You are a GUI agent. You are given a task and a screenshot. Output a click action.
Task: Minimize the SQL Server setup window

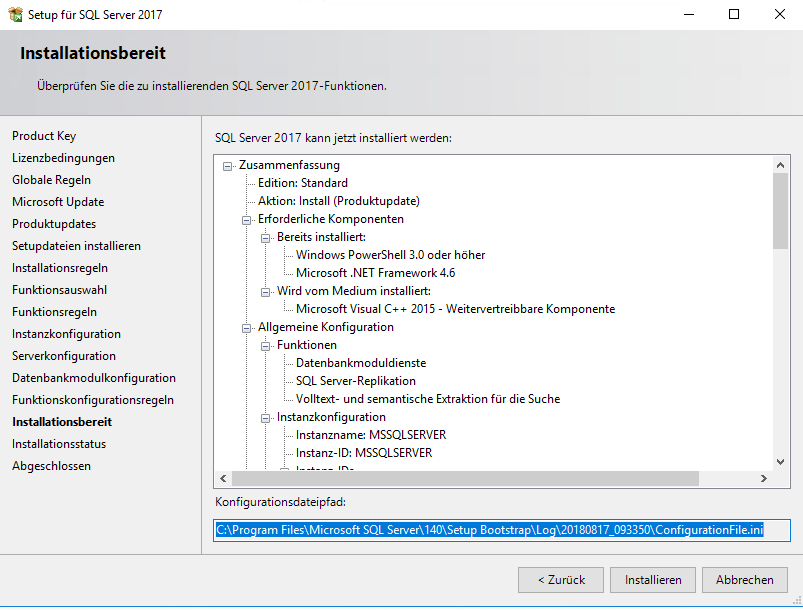(689, 14)
